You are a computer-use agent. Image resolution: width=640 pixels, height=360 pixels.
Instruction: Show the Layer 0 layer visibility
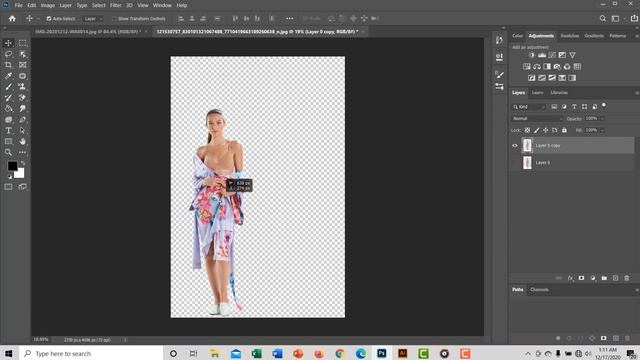(515, 162)
